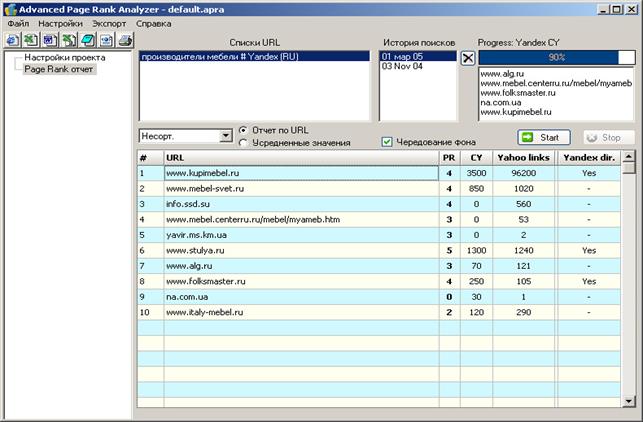This screenshot has height=422, width=643.
Task: Open the Файл menu
Action: pyautogui.click(x=18, y=24)
